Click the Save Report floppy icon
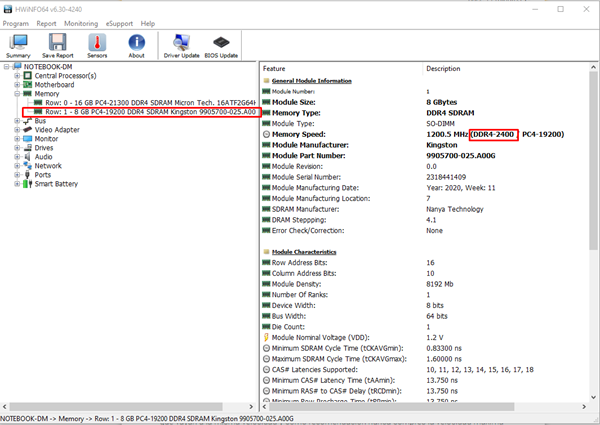 (57, 45)
